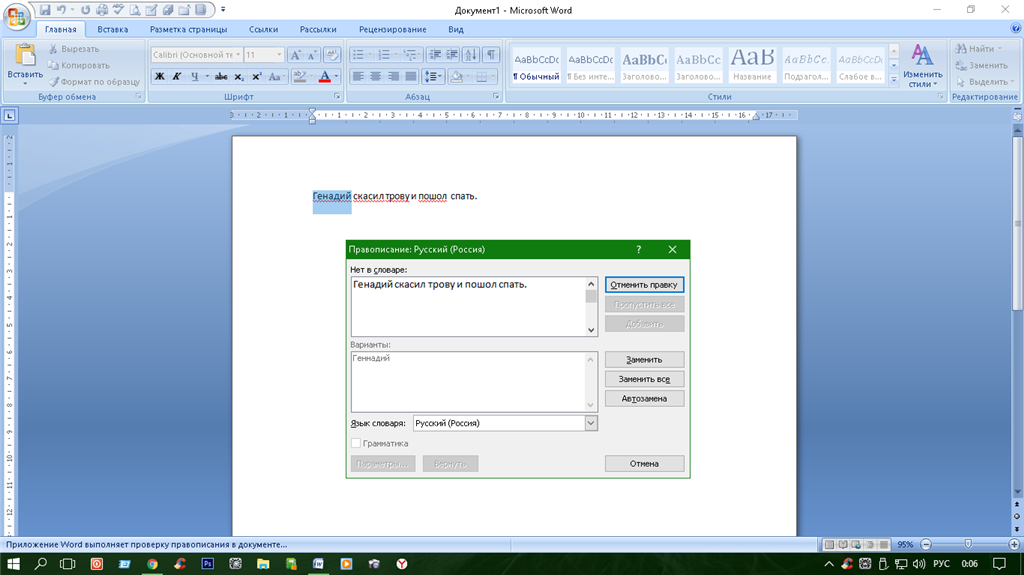
Task: Click Заменить in editing group
Action: coord(982,65)
